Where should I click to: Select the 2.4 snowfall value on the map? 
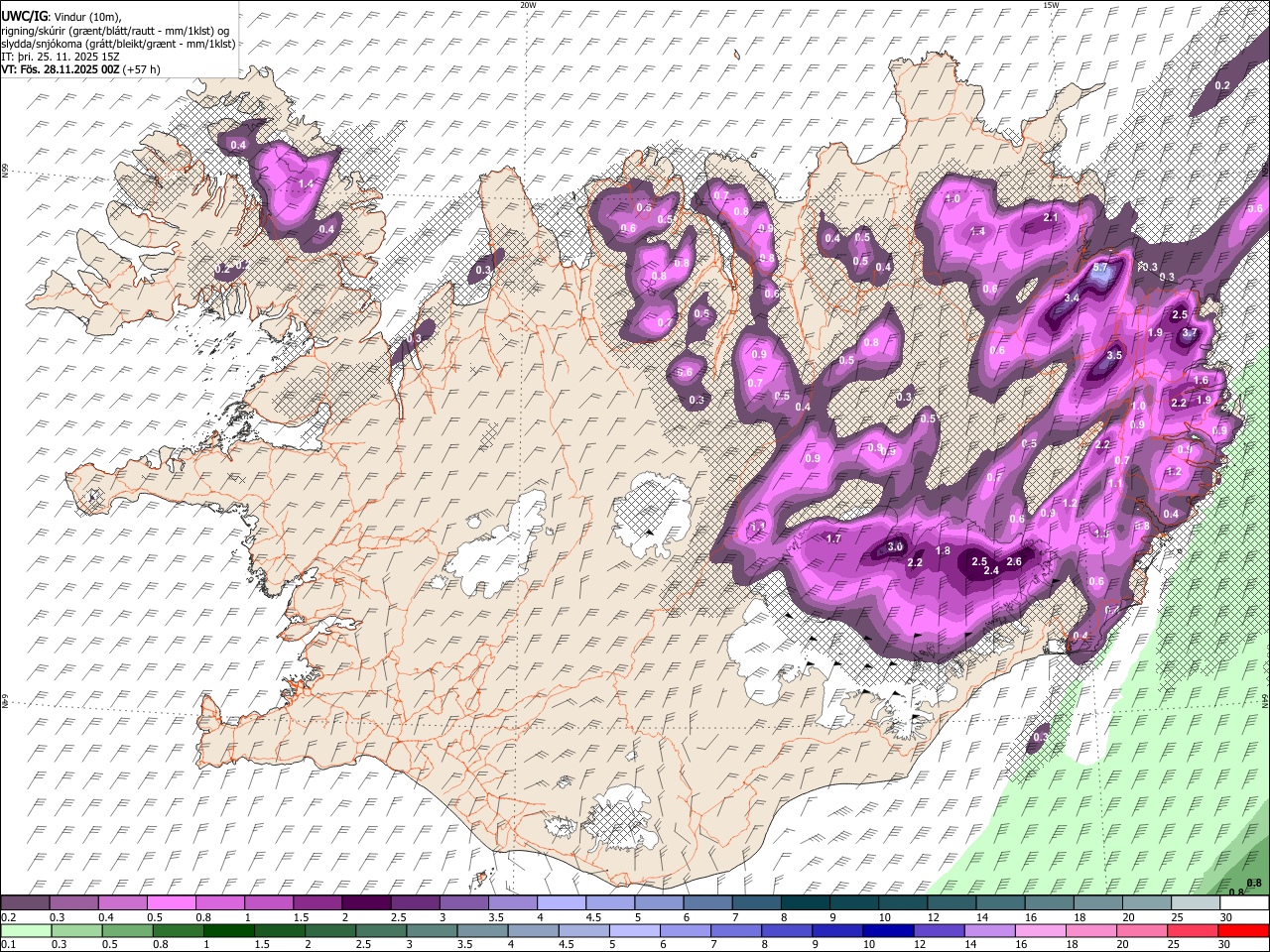(990, 570)
